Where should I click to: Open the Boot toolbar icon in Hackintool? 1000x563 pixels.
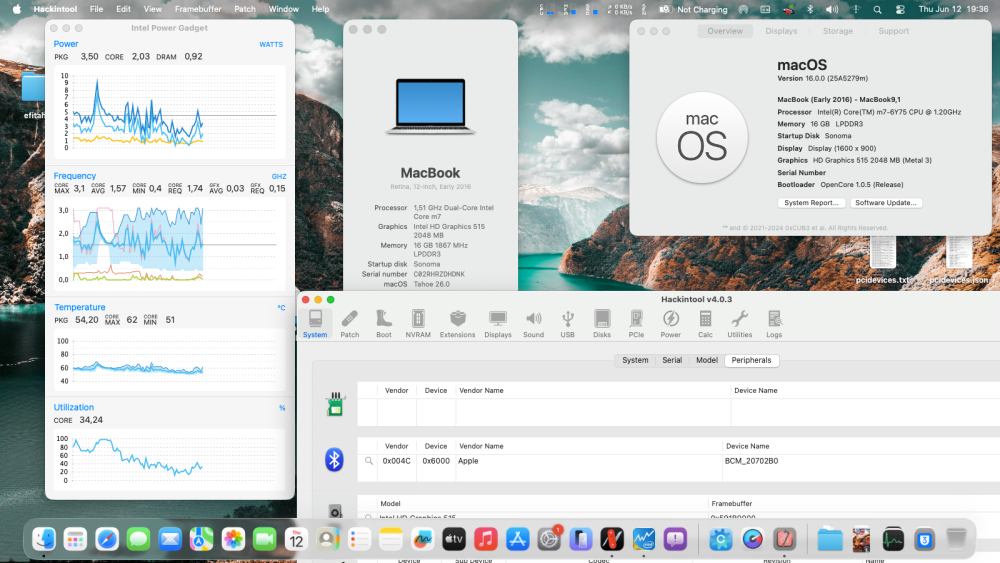384,323
